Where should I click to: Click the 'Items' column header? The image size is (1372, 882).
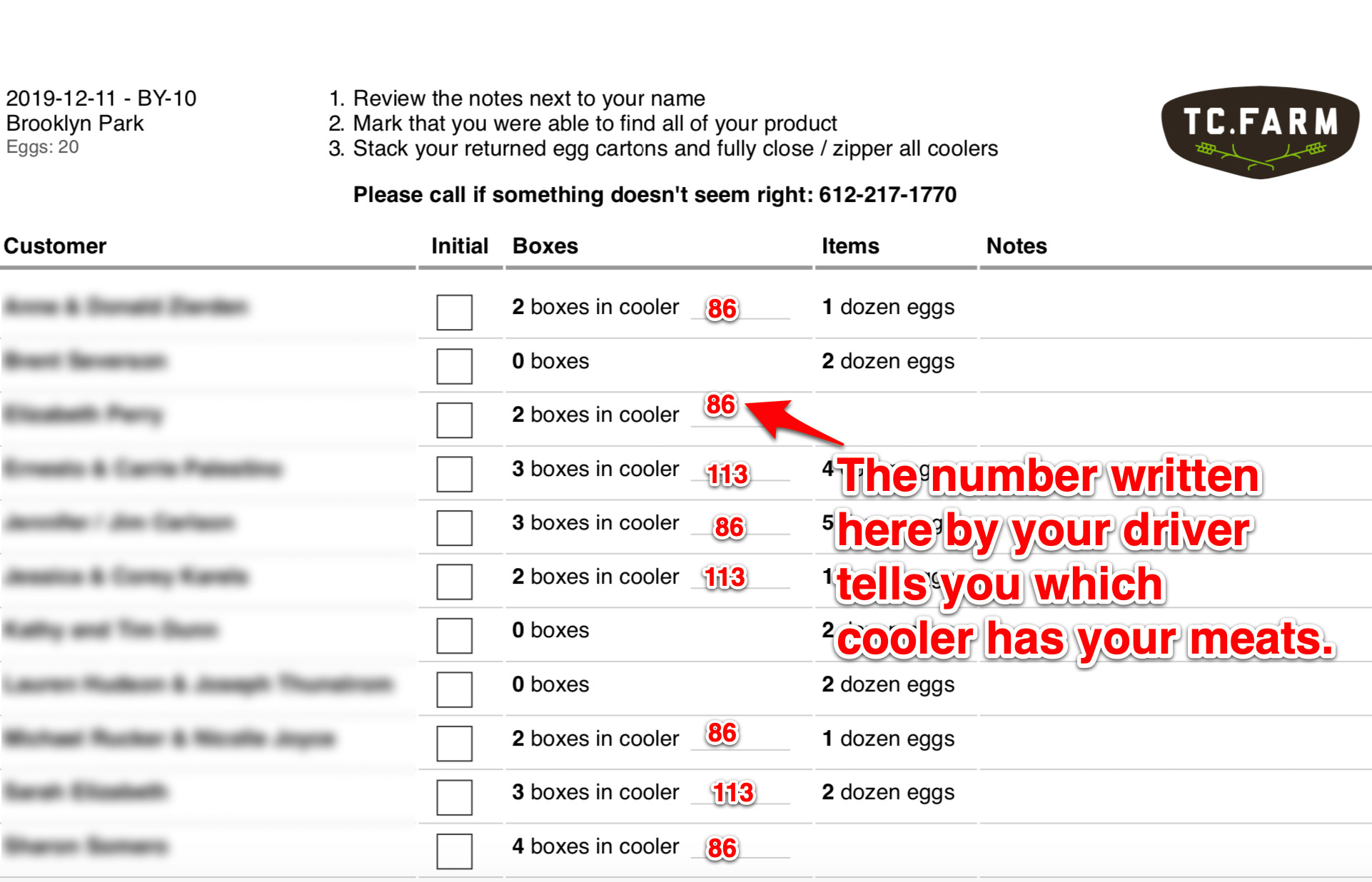(x=850, y=246)
